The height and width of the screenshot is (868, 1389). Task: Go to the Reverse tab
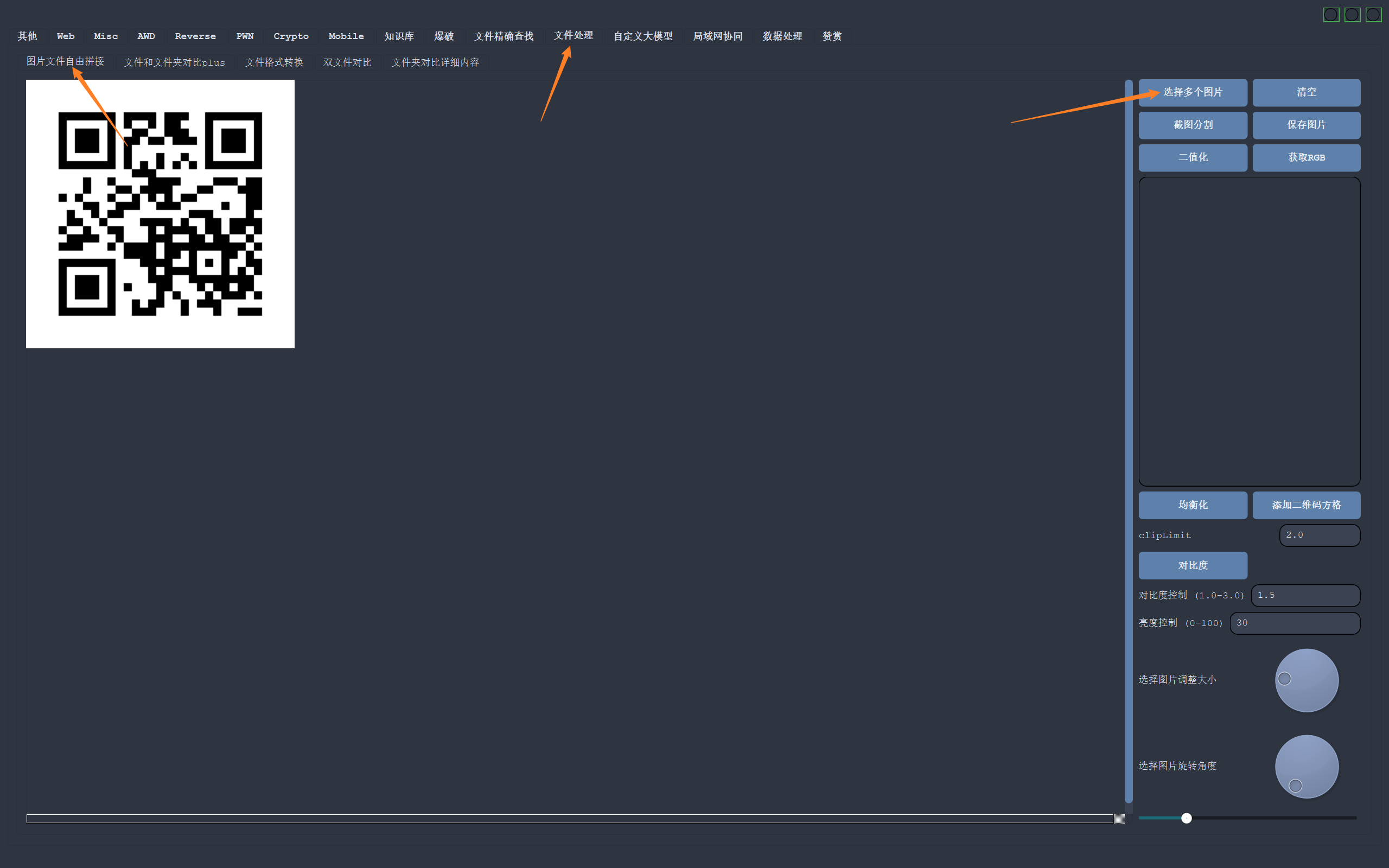point(195,36)
